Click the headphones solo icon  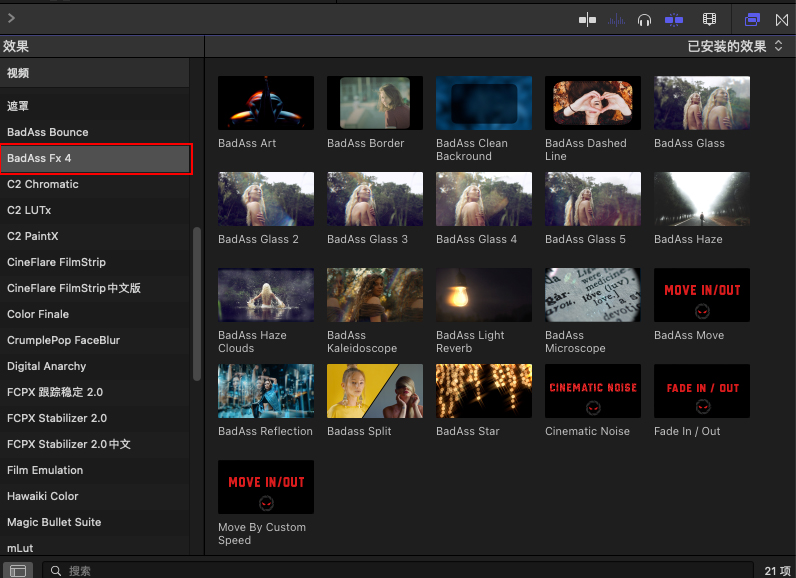click(x=644, y=20)
